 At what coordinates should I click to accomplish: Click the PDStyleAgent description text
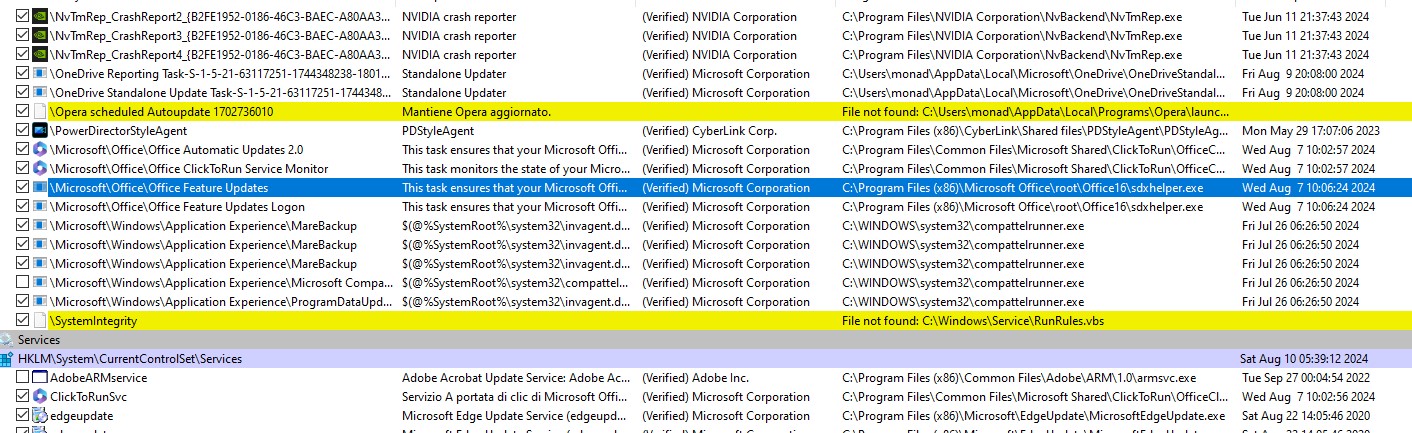438,131
